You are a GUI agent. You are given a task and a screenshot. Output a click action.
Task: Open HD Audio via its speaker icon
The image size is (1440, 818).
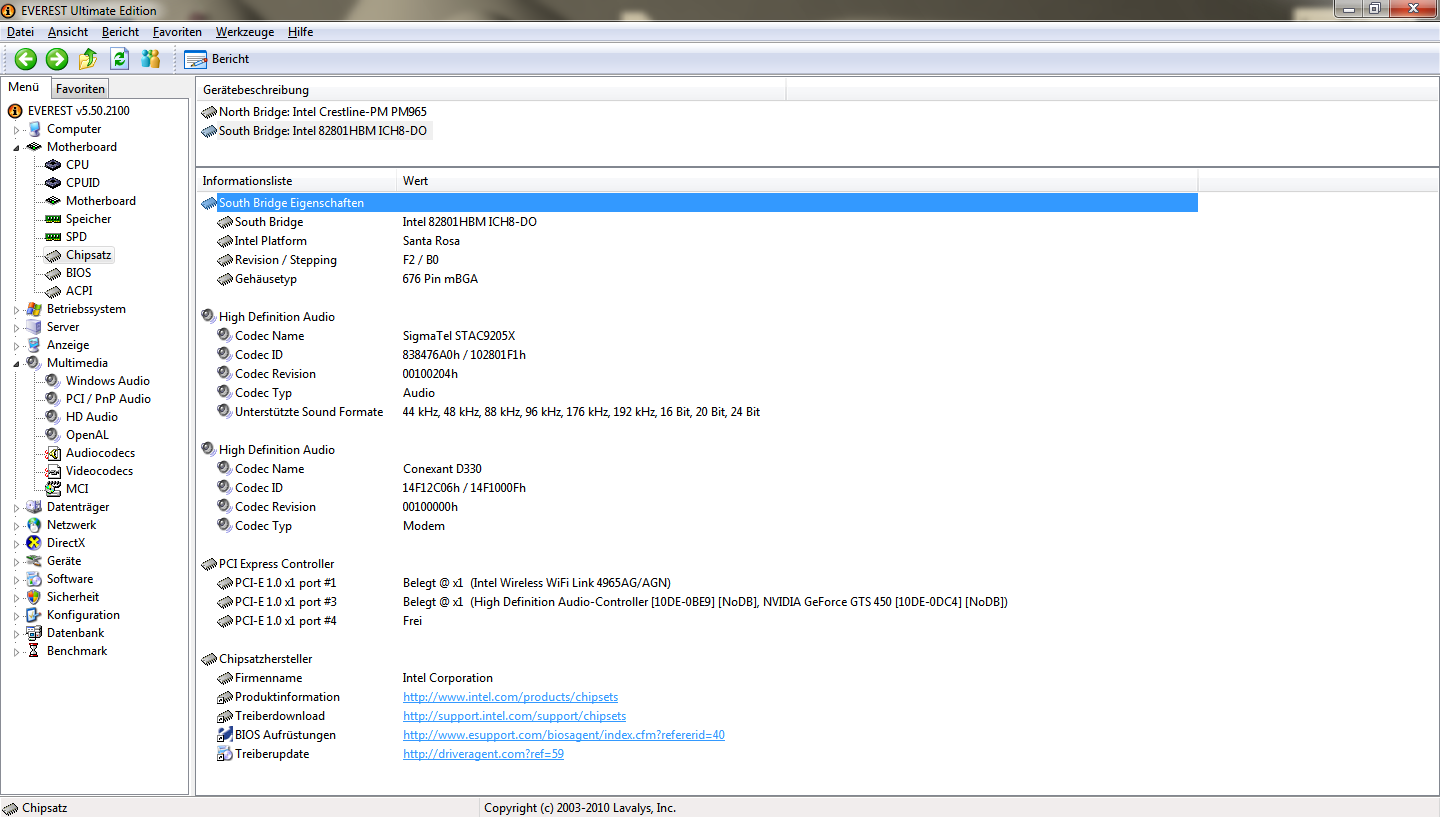(53, 417)
